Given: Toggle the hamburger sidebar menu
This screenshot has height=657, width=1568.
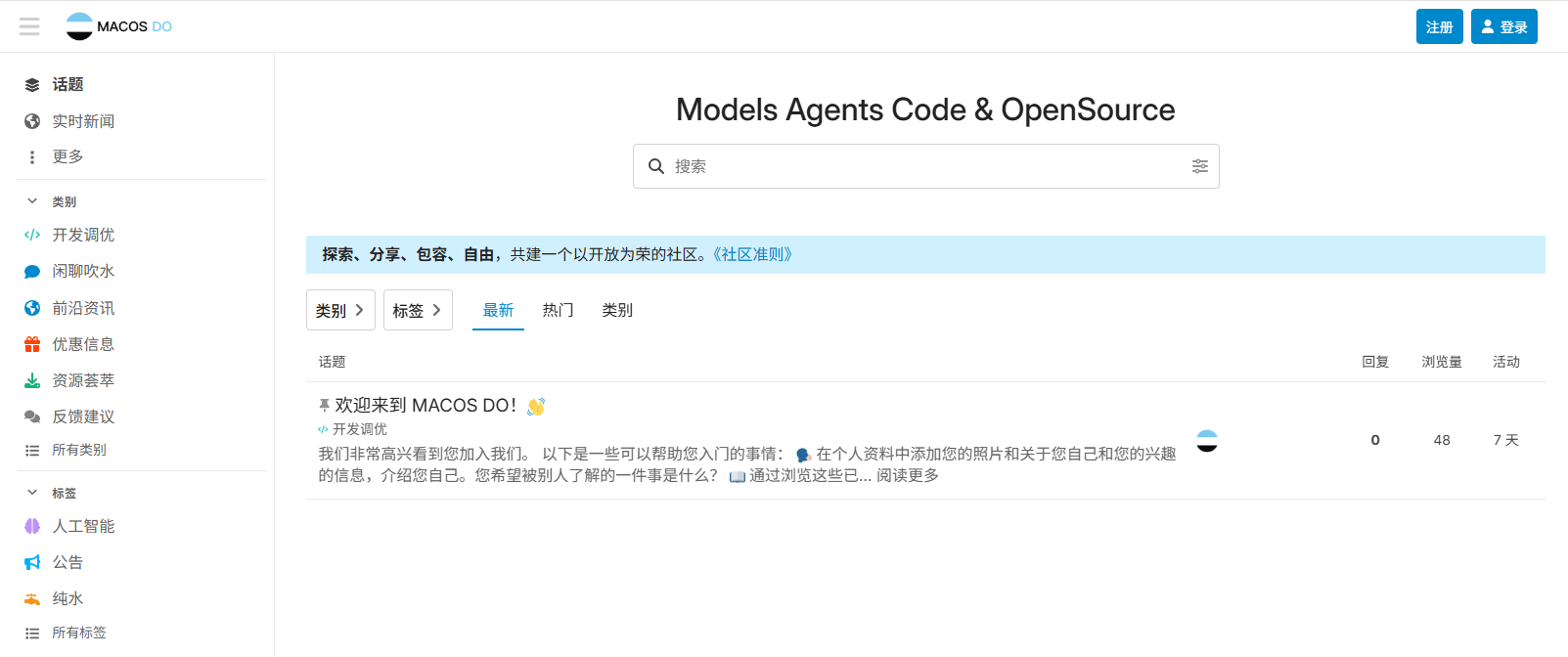Looking at the screenshot, I should [x=29, y=26].
